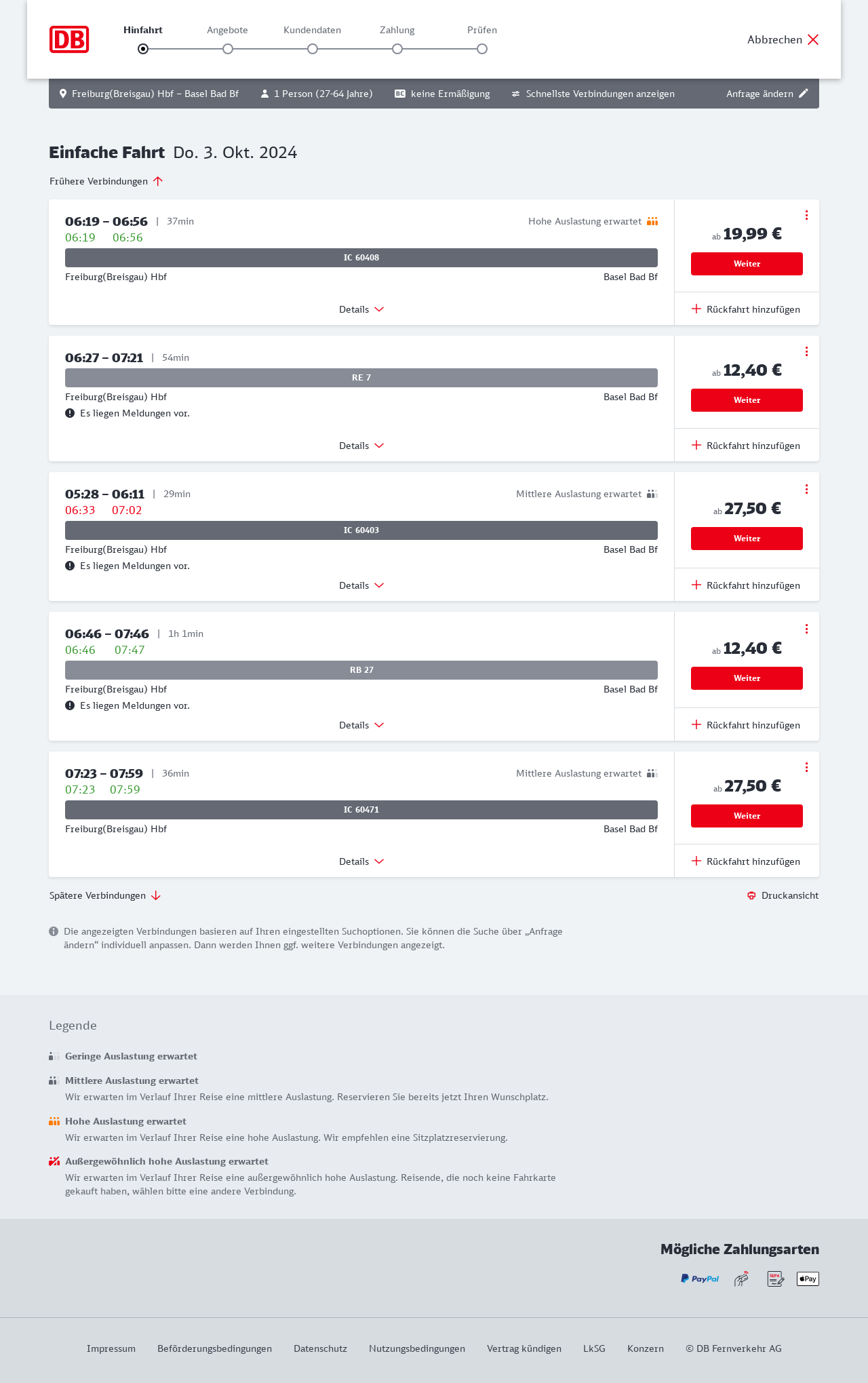868x1383 pixels.
Task: Click the PayPal payment icon
Action: tap(700, 1279)
